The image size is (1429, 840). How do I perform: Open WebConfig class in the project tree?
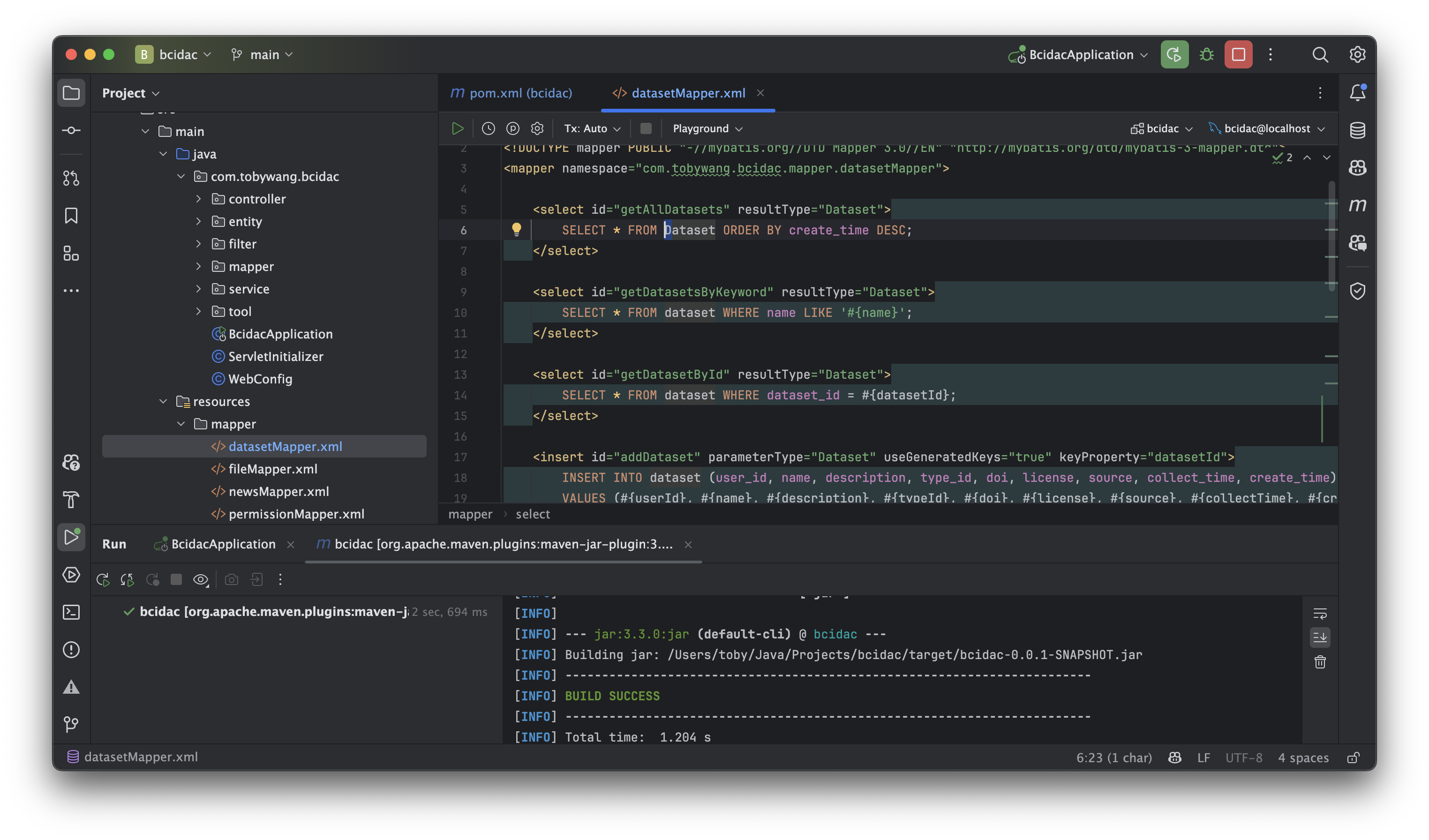tap(260, 379)
